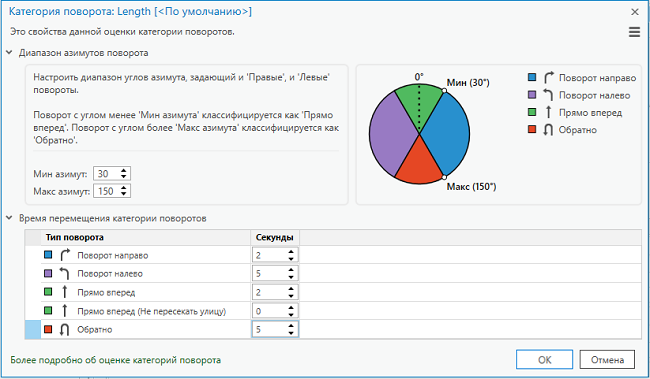Click the left turn icon in pie legend
Screen dimensions: 650x379
point(548,95)
